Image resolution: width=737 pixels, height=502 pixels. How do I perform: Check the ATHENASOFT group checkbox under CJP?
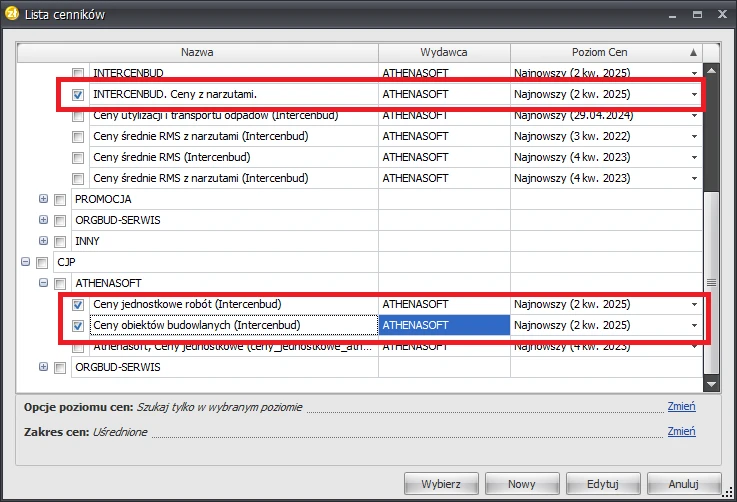click(x=60, y=283)
